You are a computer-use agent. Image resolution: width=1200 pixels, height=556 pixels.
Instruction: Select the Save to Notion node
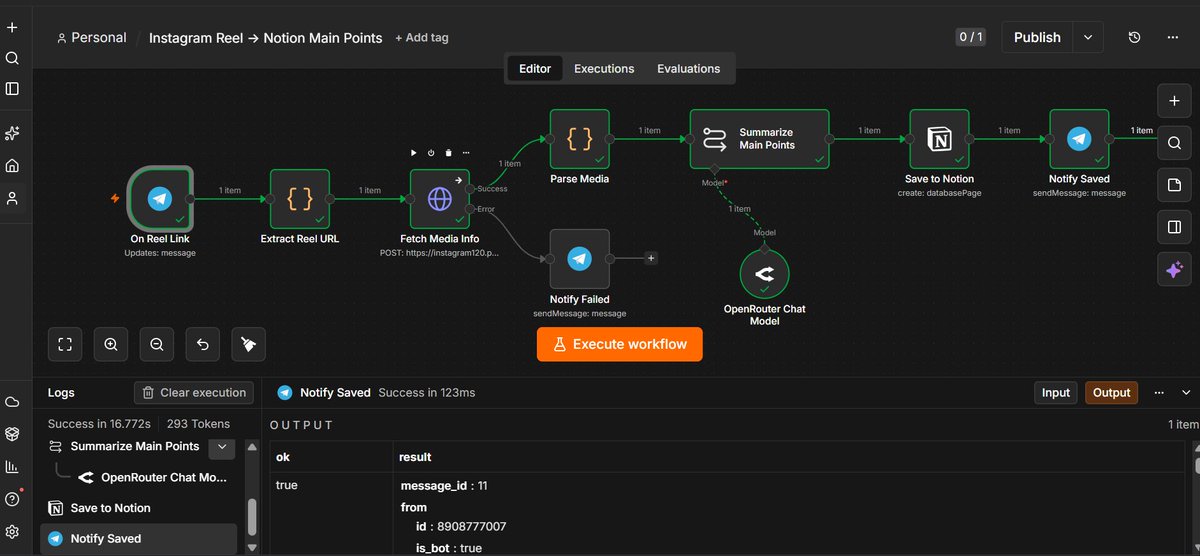coord(939,139)
